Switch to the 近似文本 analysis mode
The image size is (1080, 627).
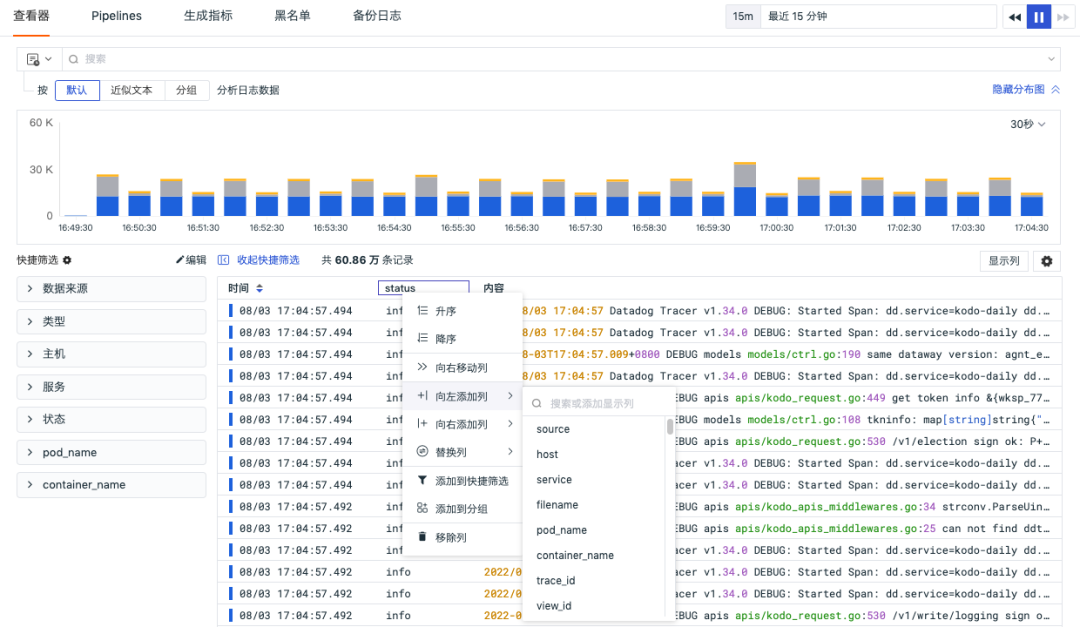(131, 90)
